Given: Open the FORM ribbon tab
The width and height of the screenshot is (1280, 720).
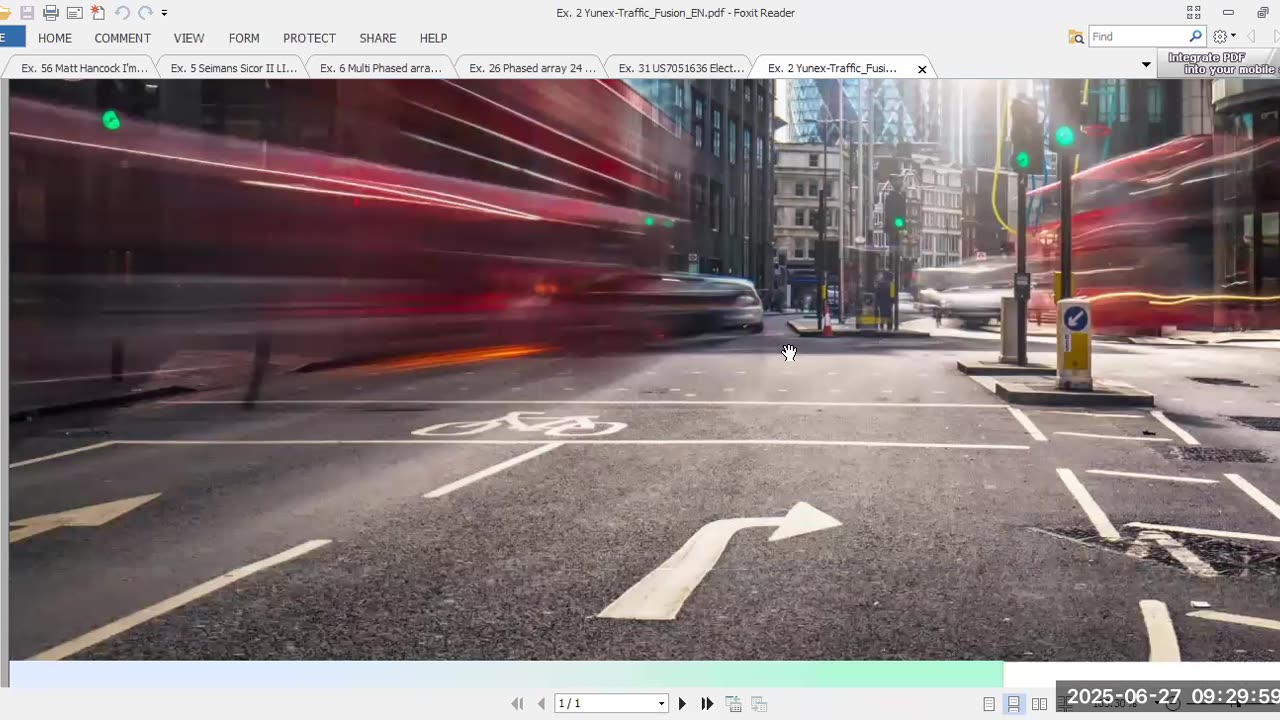Looking at the screenshot, I should pyautogui.click(x=244, y=38).
